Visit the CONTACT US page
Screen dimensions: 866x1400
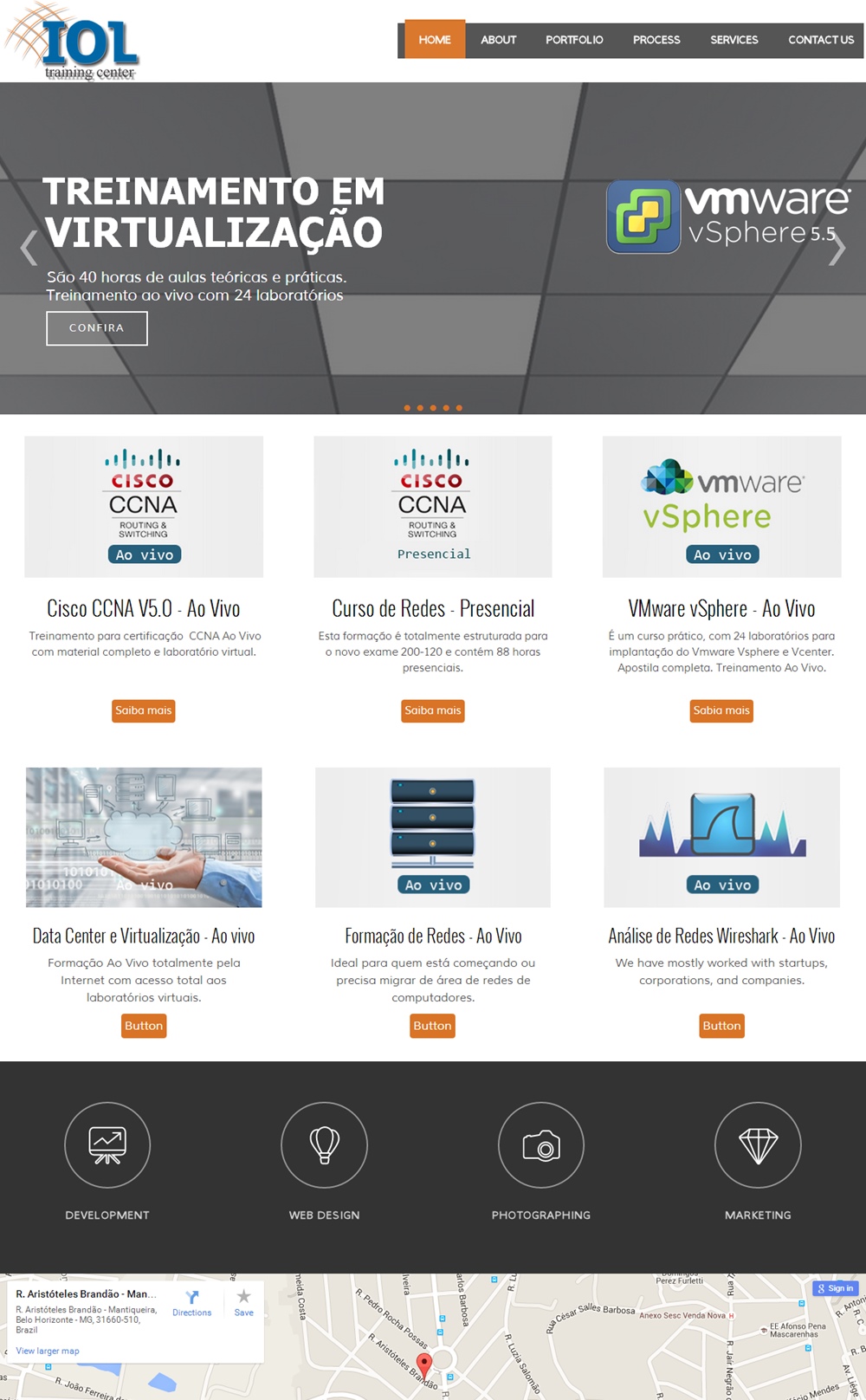coord(821,40)
